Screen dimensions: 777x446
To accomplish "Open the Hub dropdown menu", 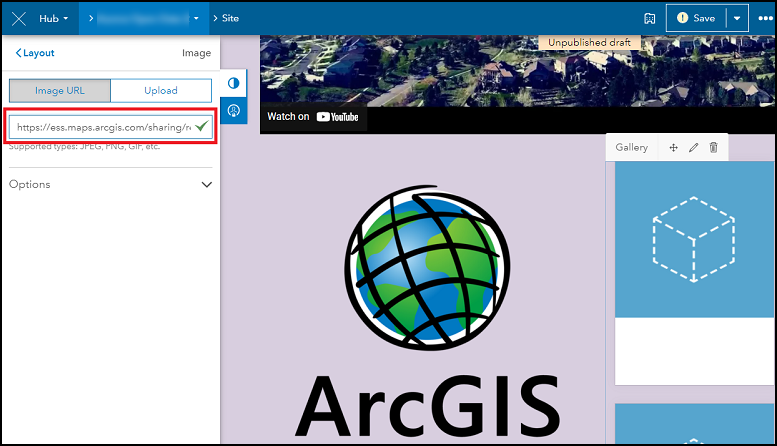I will click(x=54, y=18).
